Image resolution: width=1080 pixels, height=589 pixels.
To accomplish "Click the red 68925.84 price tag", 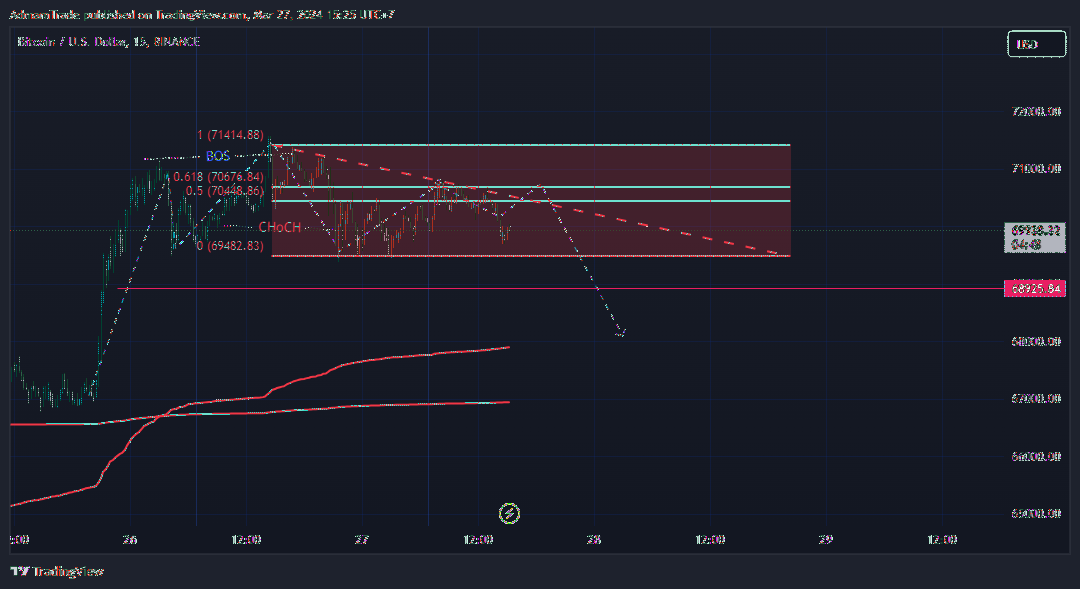I will pyautogui.click(x=1035, y=289).
